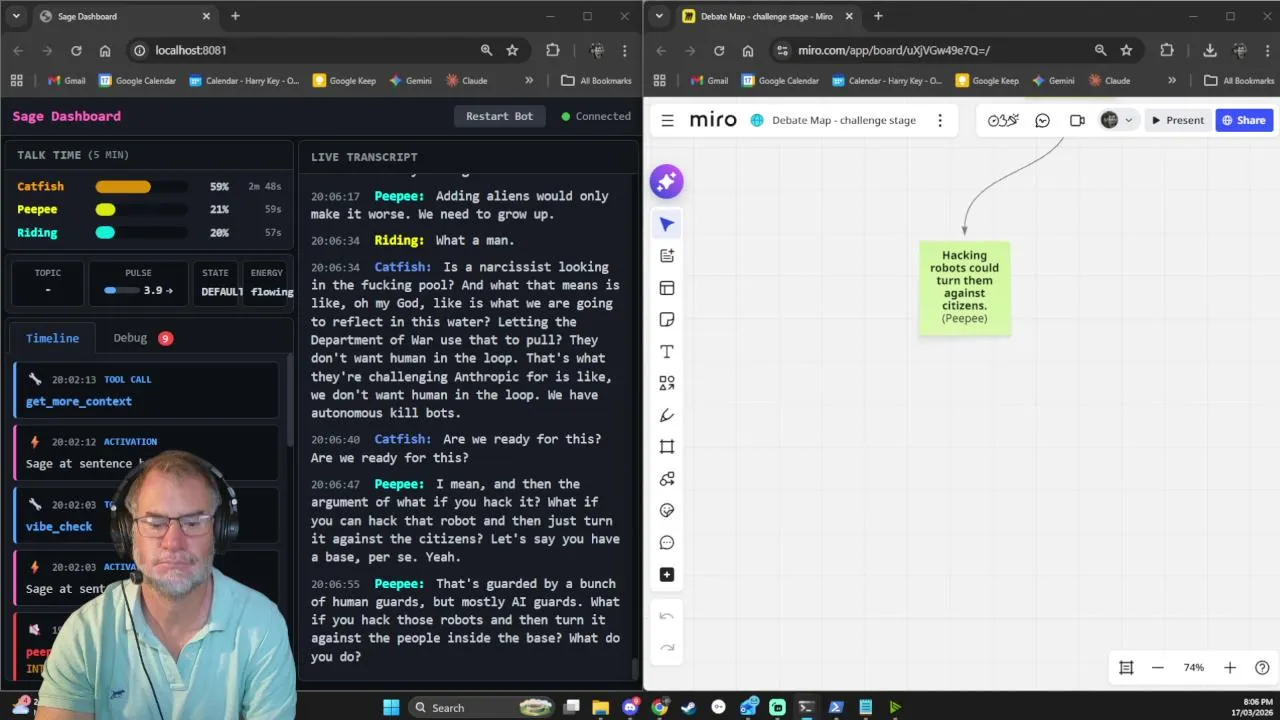1280x720 pixels.
Task: Click the Restart Bot button
Action: click(x=499, y=116)
